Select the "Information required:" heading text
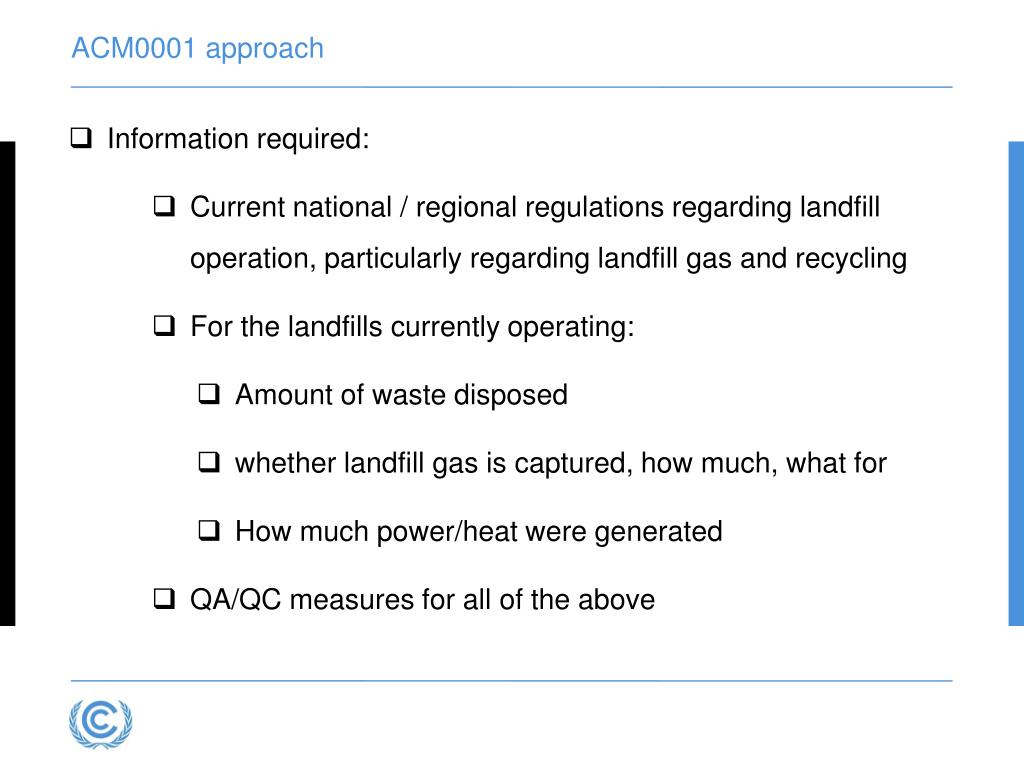The image size is (1024, 768). click(x=238, y=138)
